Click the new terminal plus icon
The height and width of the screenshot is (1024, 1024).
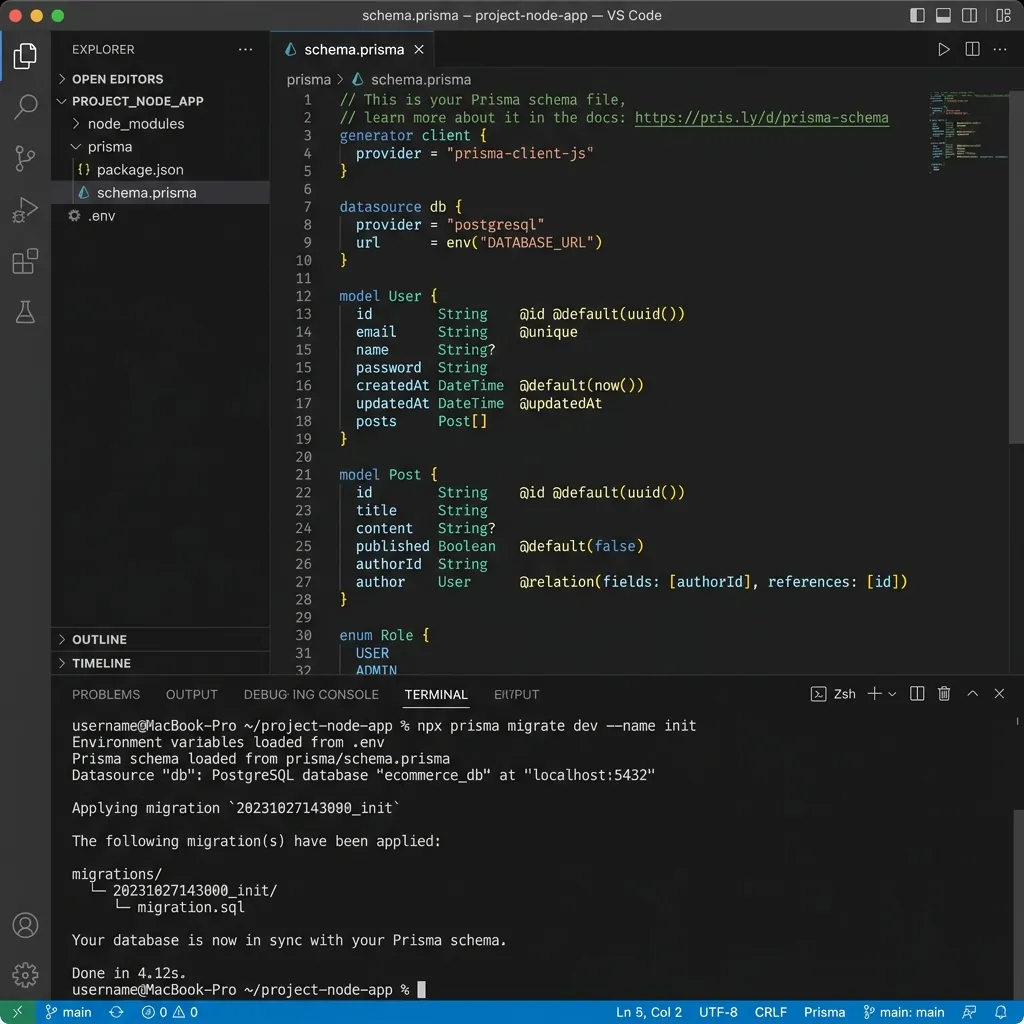point(874,694)
